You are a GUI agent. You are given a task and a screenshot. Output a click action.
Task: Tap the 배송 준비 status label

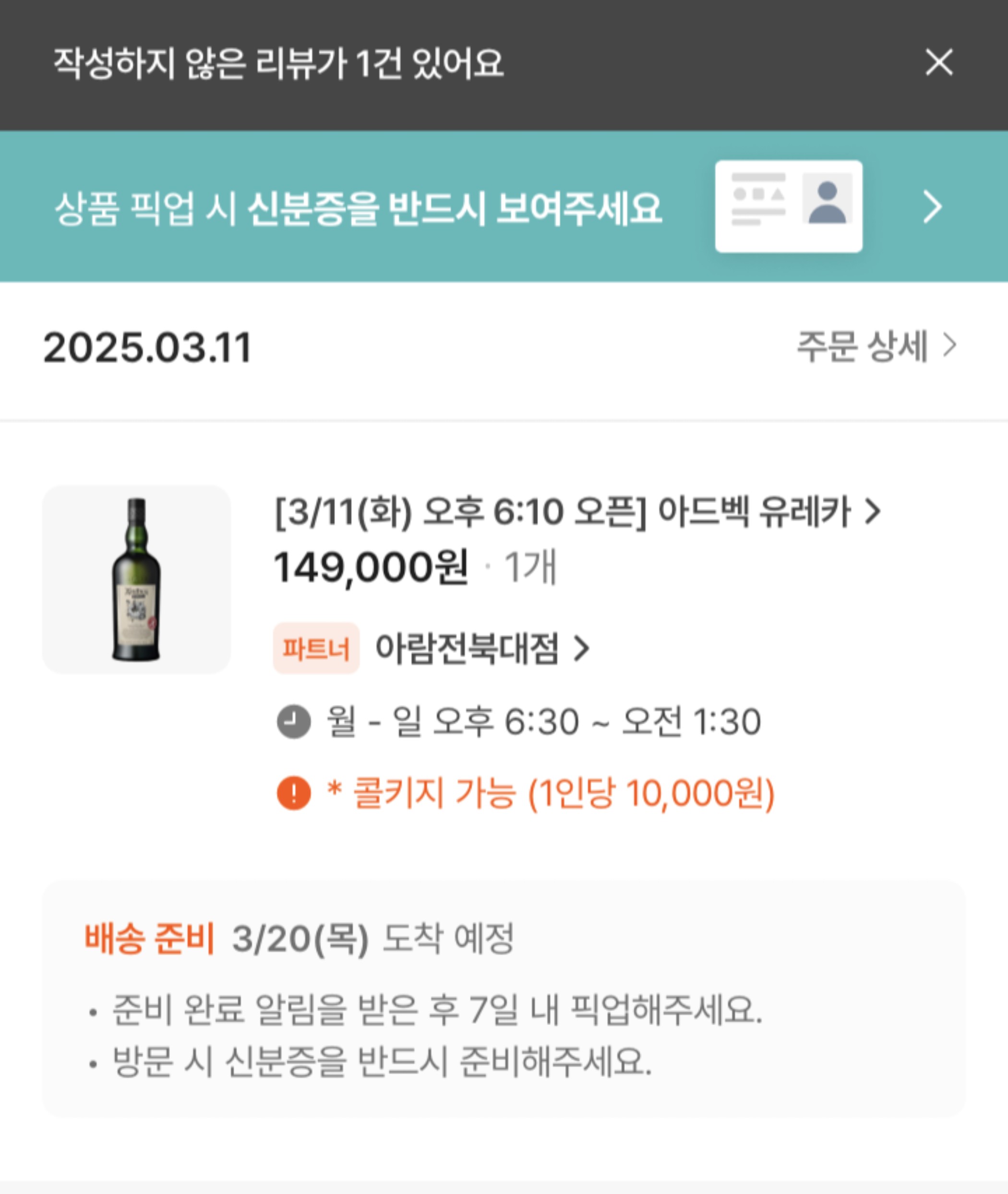point(149,938)
